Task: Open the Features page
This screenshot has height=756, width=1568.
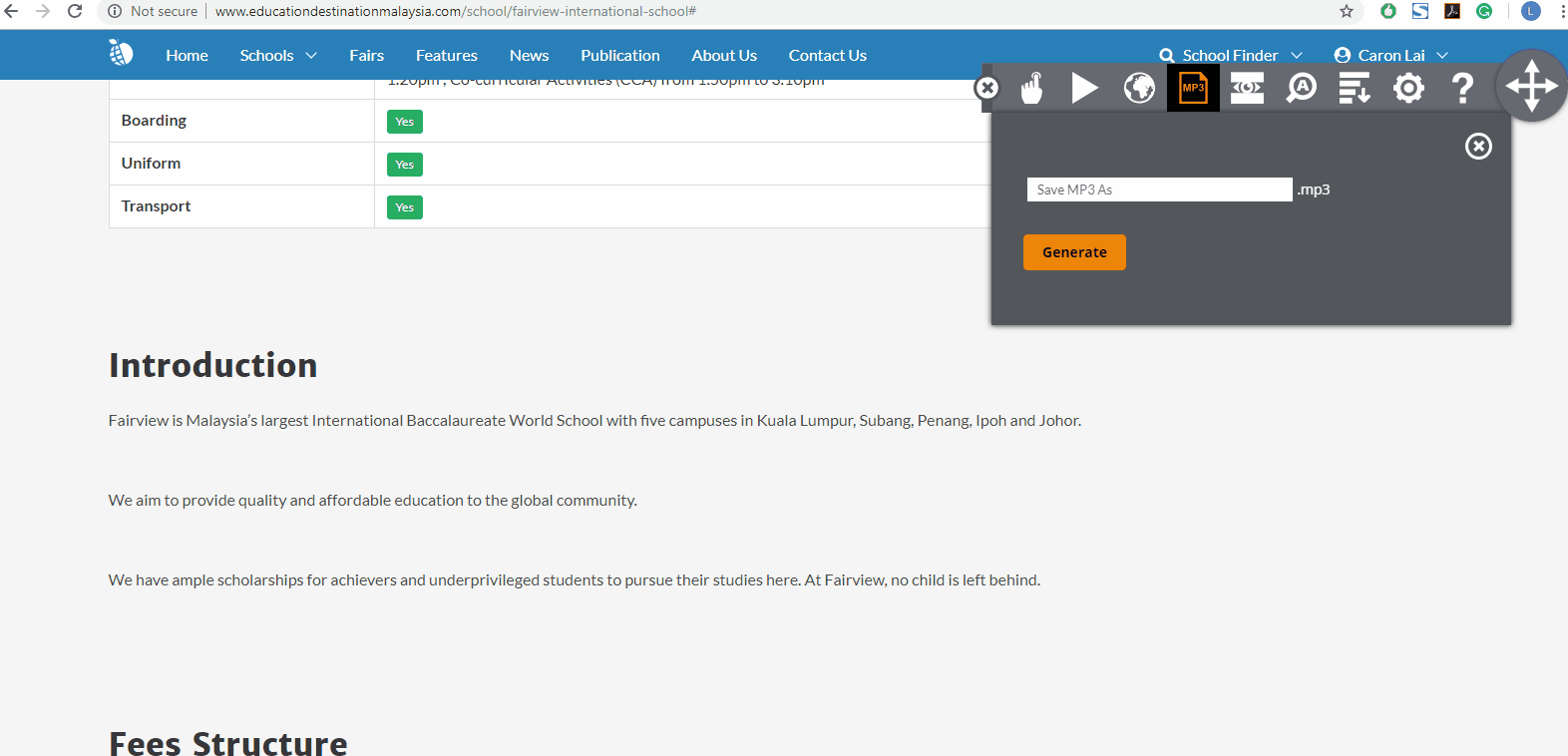Action: [x=446, y=55]
